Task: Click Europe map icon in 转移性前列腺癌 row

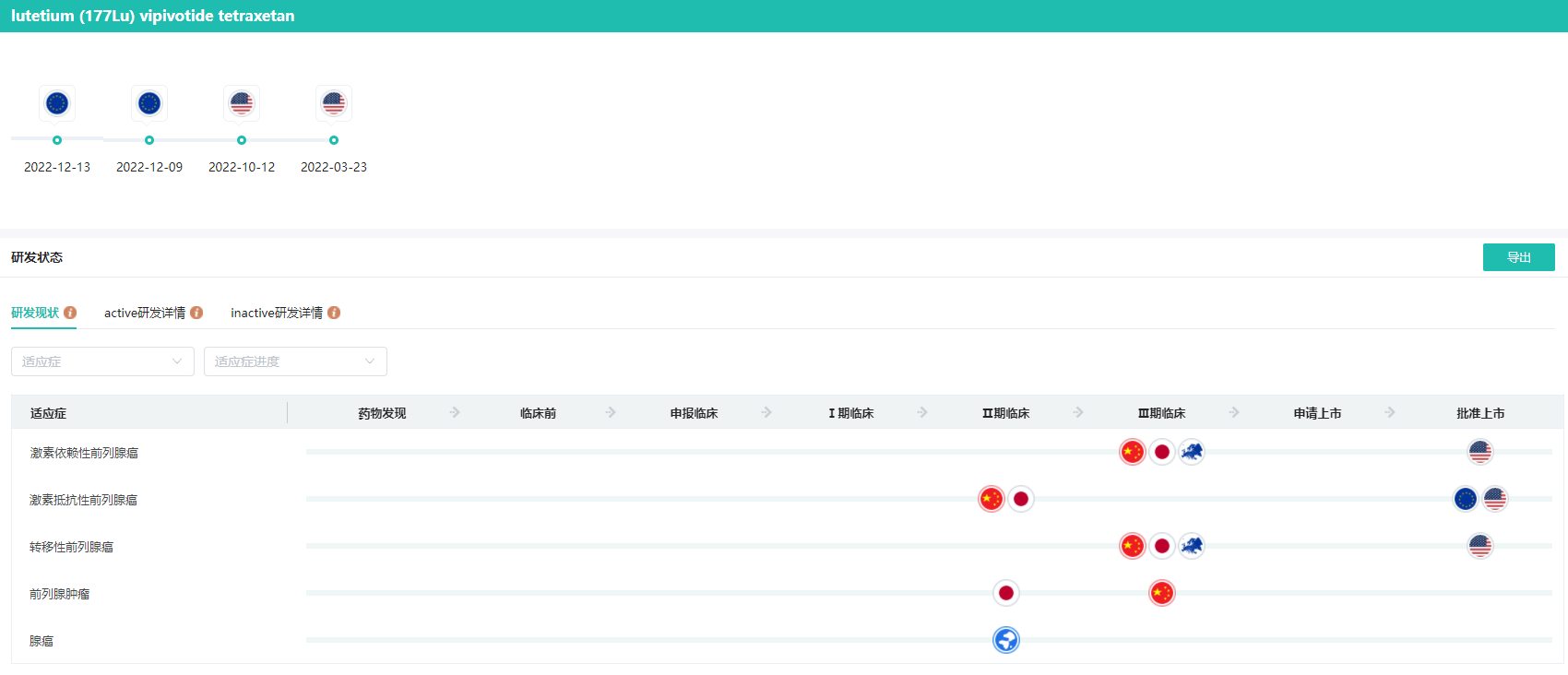Action: point(1192,546)
